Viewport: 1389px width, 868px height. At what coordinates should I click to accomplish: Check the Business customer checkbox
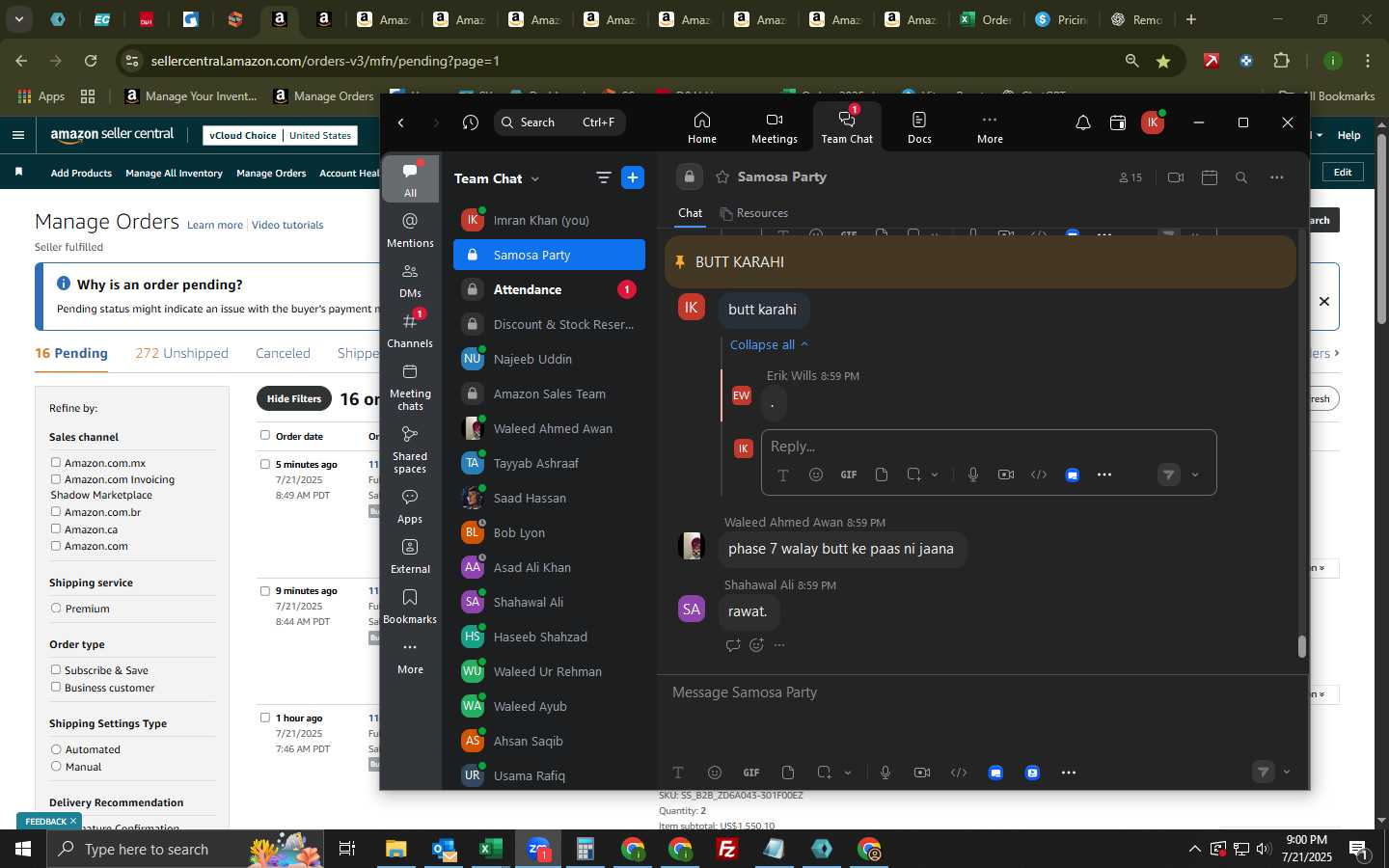click(56, 688)
